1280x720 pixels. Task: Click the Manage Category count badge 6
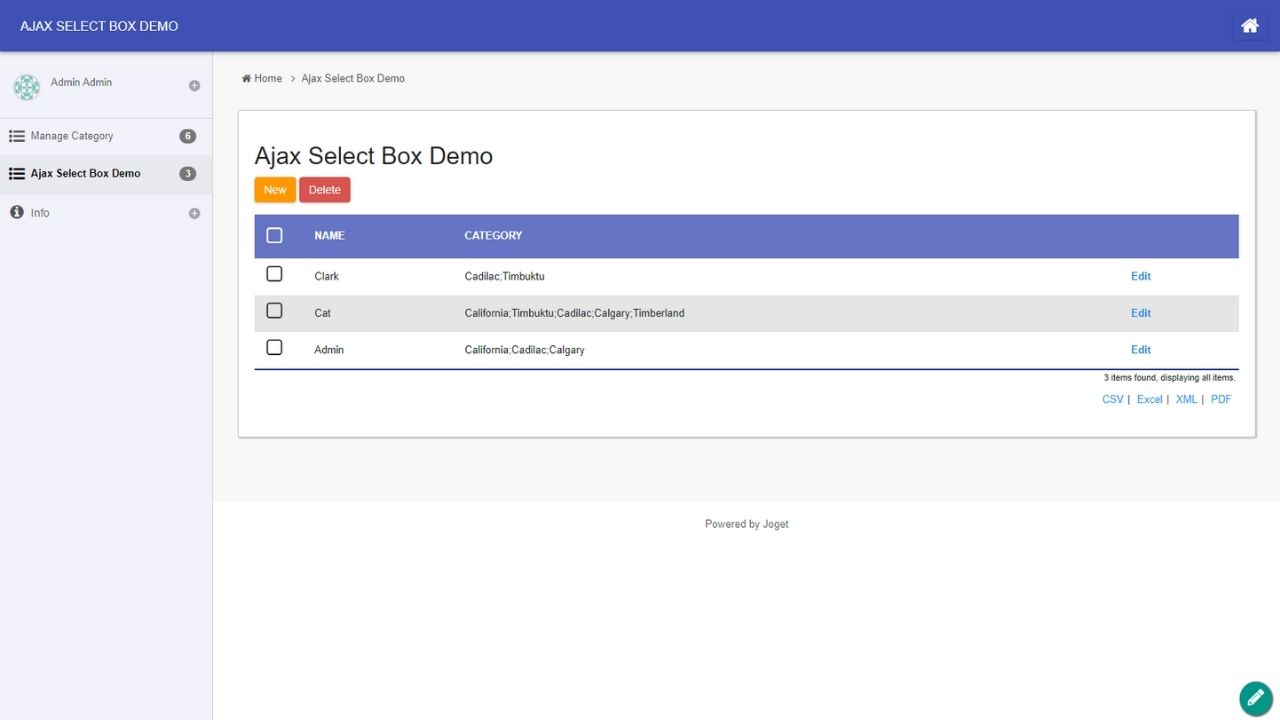click(x=187, y=136)
